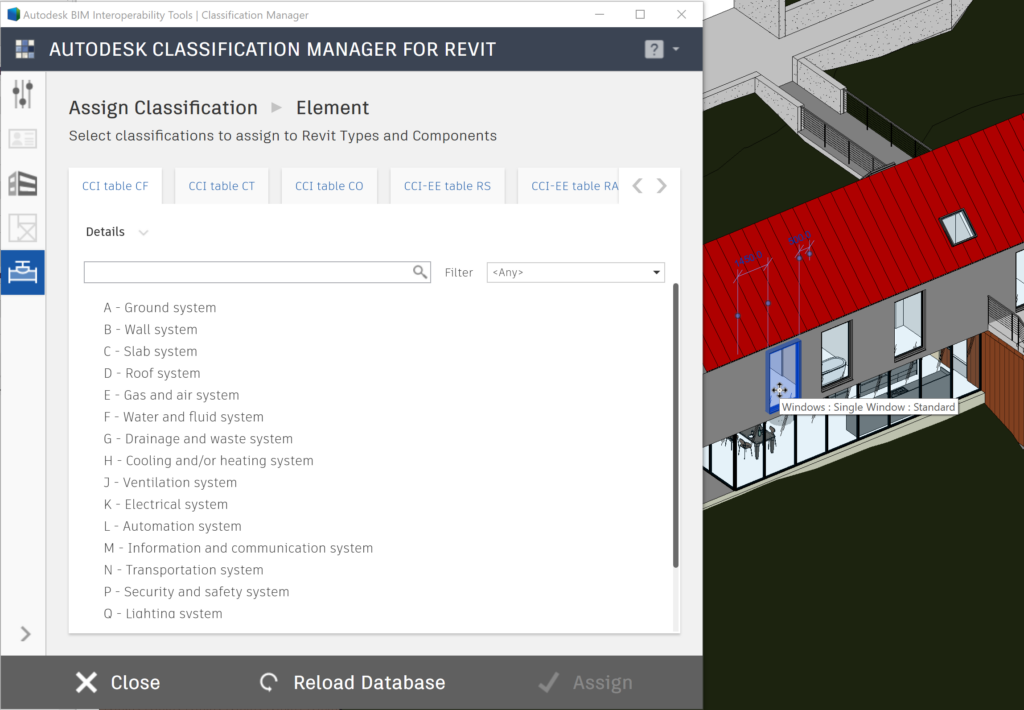Click the Element breadcrumb

click(x=332, y=108)
